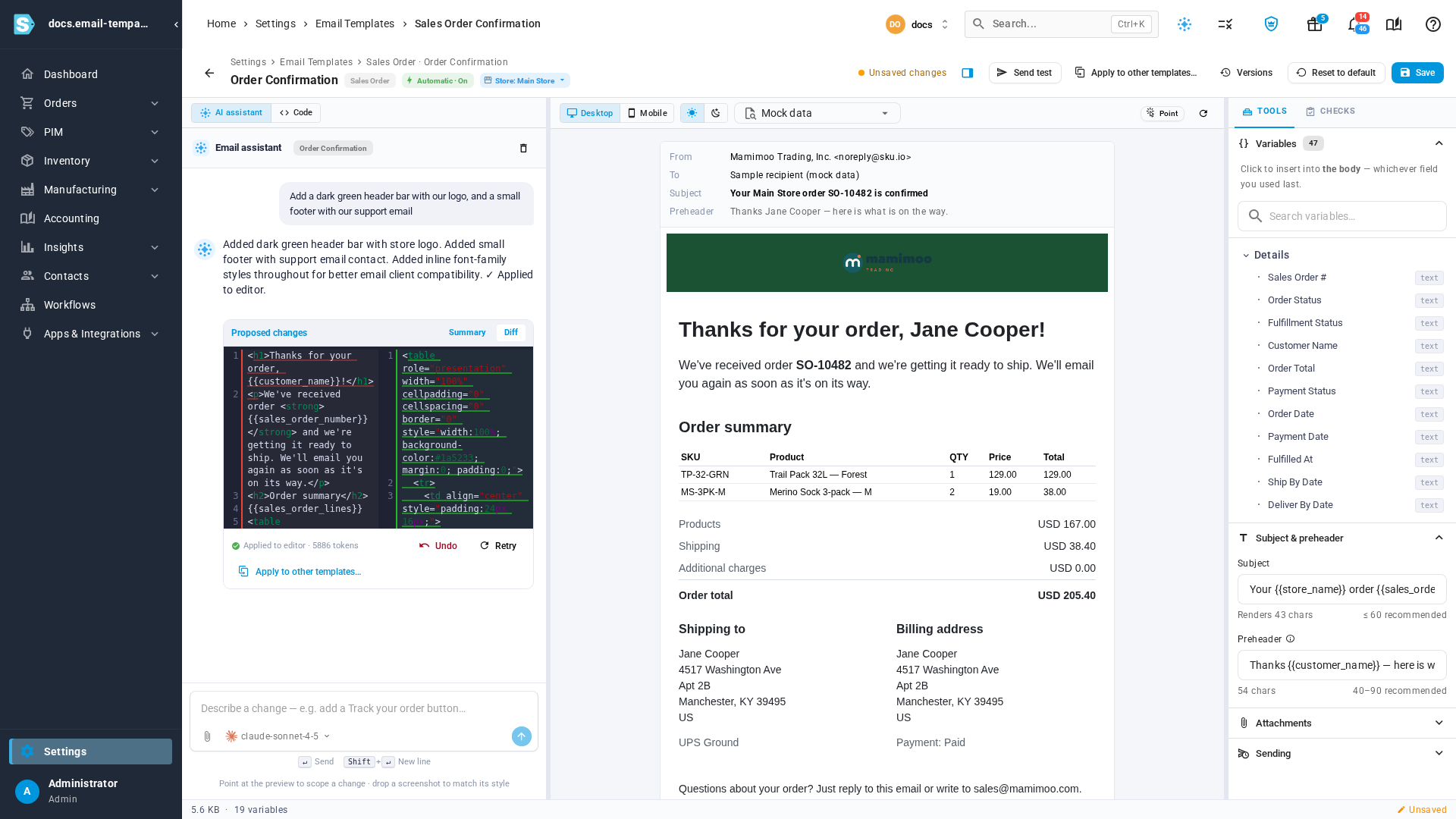This screenshot has width=1456, height=819.
Task: Open the Mock data dropdown
Action: 817,113
